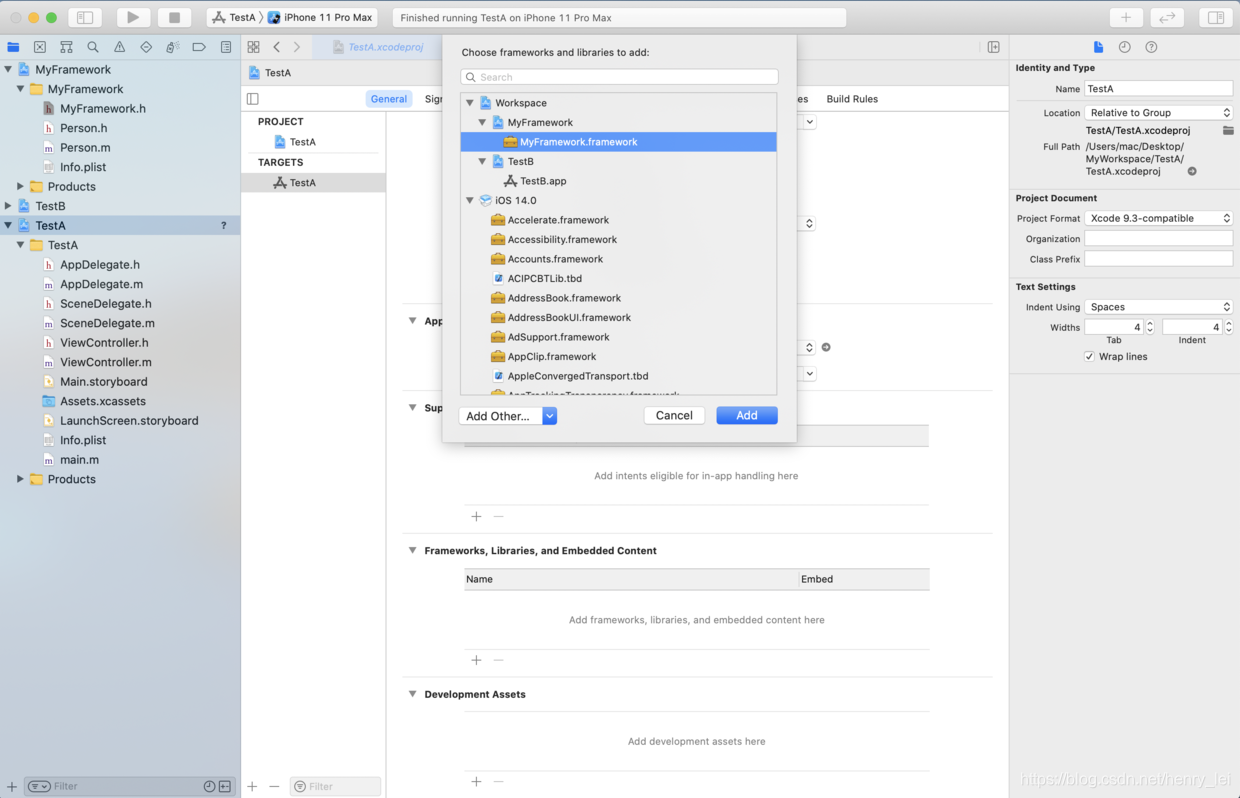
Task: Choose location with folder icon
Action: pyautogui.click(x=1228, y=130)
